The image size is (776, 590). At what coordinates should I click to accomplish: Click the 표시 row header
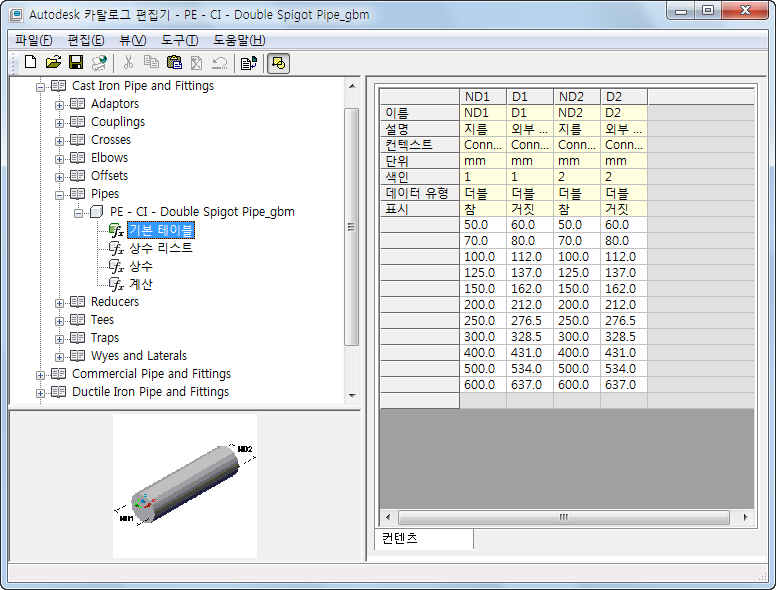point(420,209)
